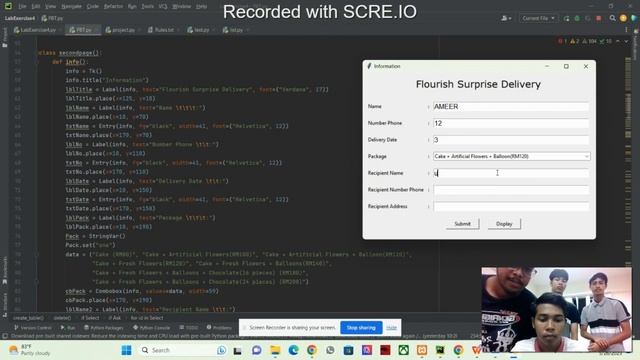The image size is (640, 360).
Task: Open the weather widget showing Partly cloudy
Action: coord(29,350)
